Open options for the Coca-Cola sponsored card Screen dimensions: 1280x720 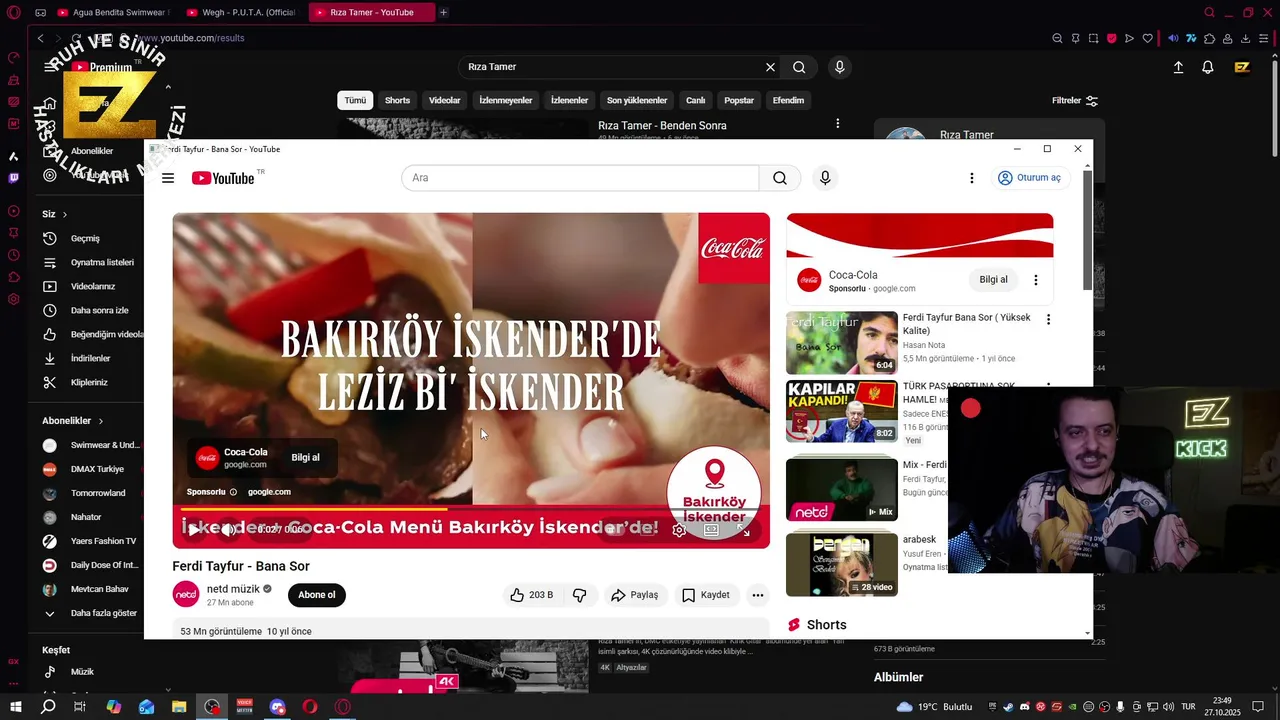pos(1036,280)
